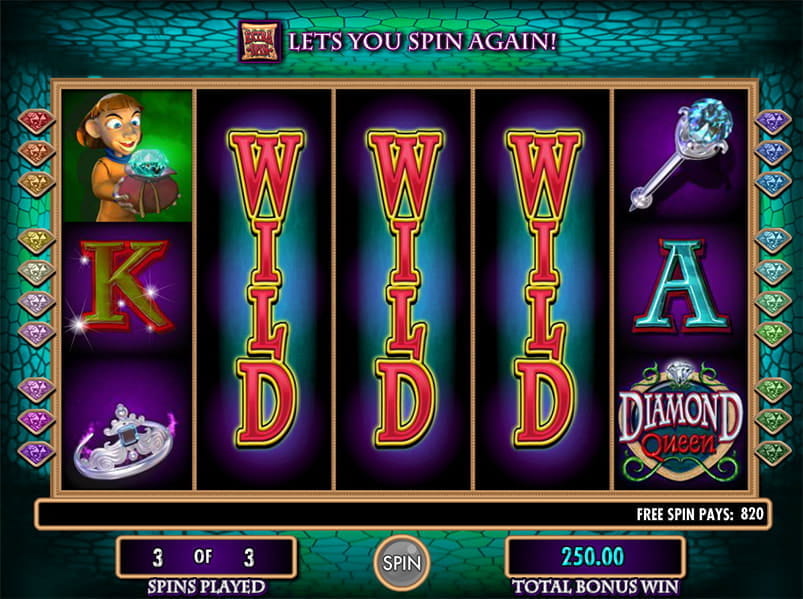Select the yellow gem payline marker on left
The height and width of the screenshot is (599, 803).
coord(36,241)
